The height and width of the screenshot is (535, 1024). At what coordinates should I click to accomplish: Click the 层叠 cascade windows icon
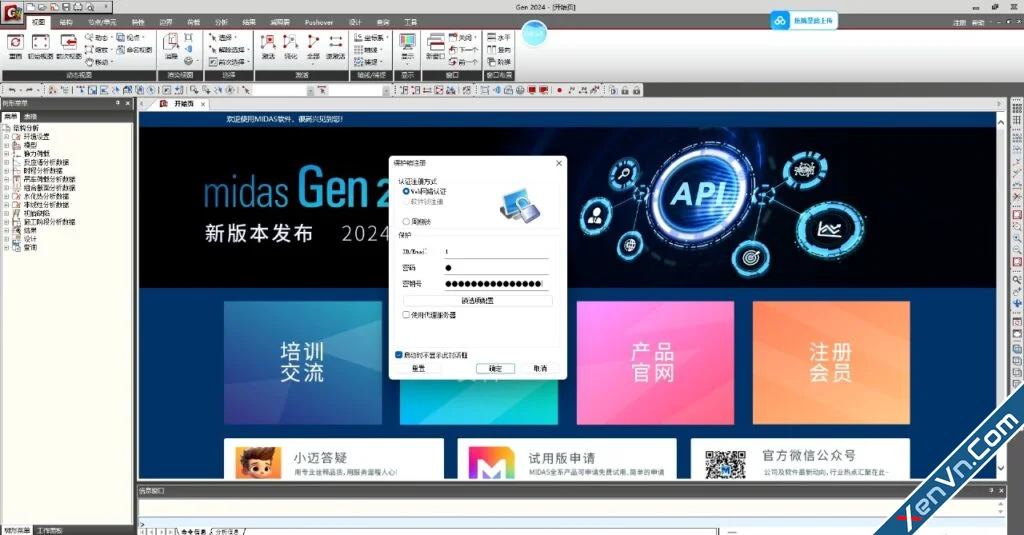[x=498, y=62]
